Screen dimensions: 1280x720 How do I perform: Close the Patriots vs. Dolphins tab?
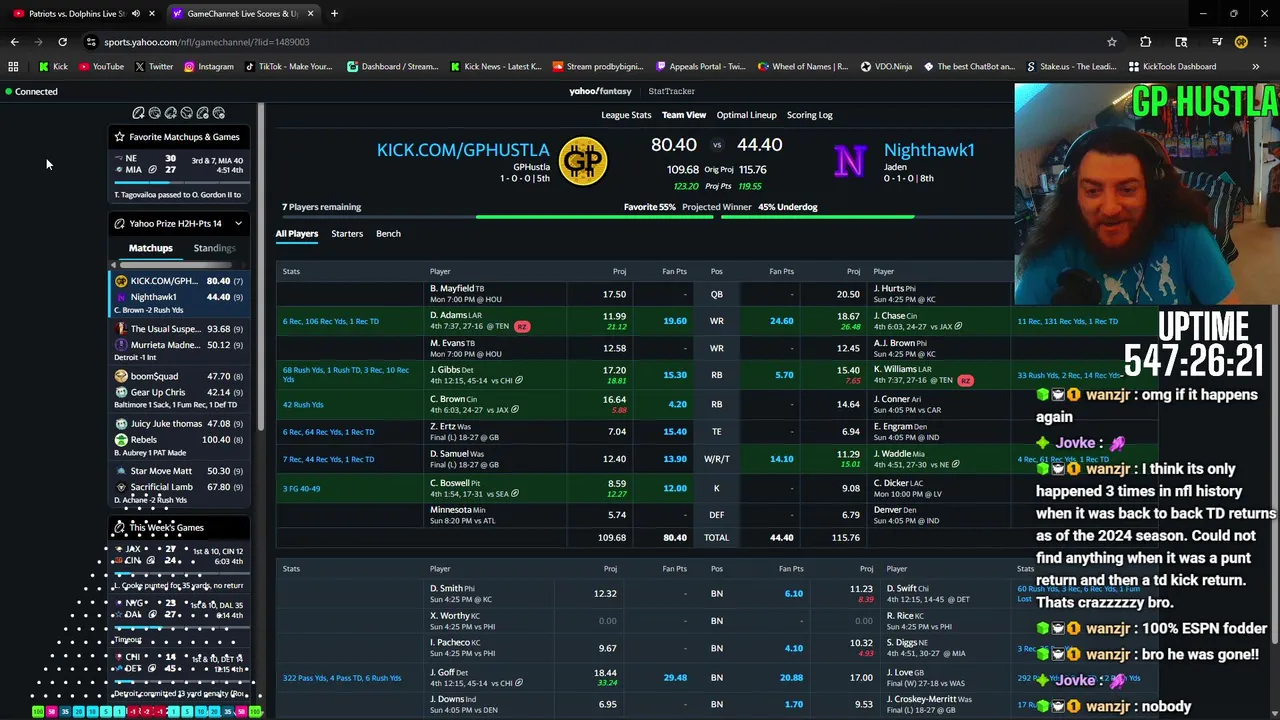(x=152, y=14)
